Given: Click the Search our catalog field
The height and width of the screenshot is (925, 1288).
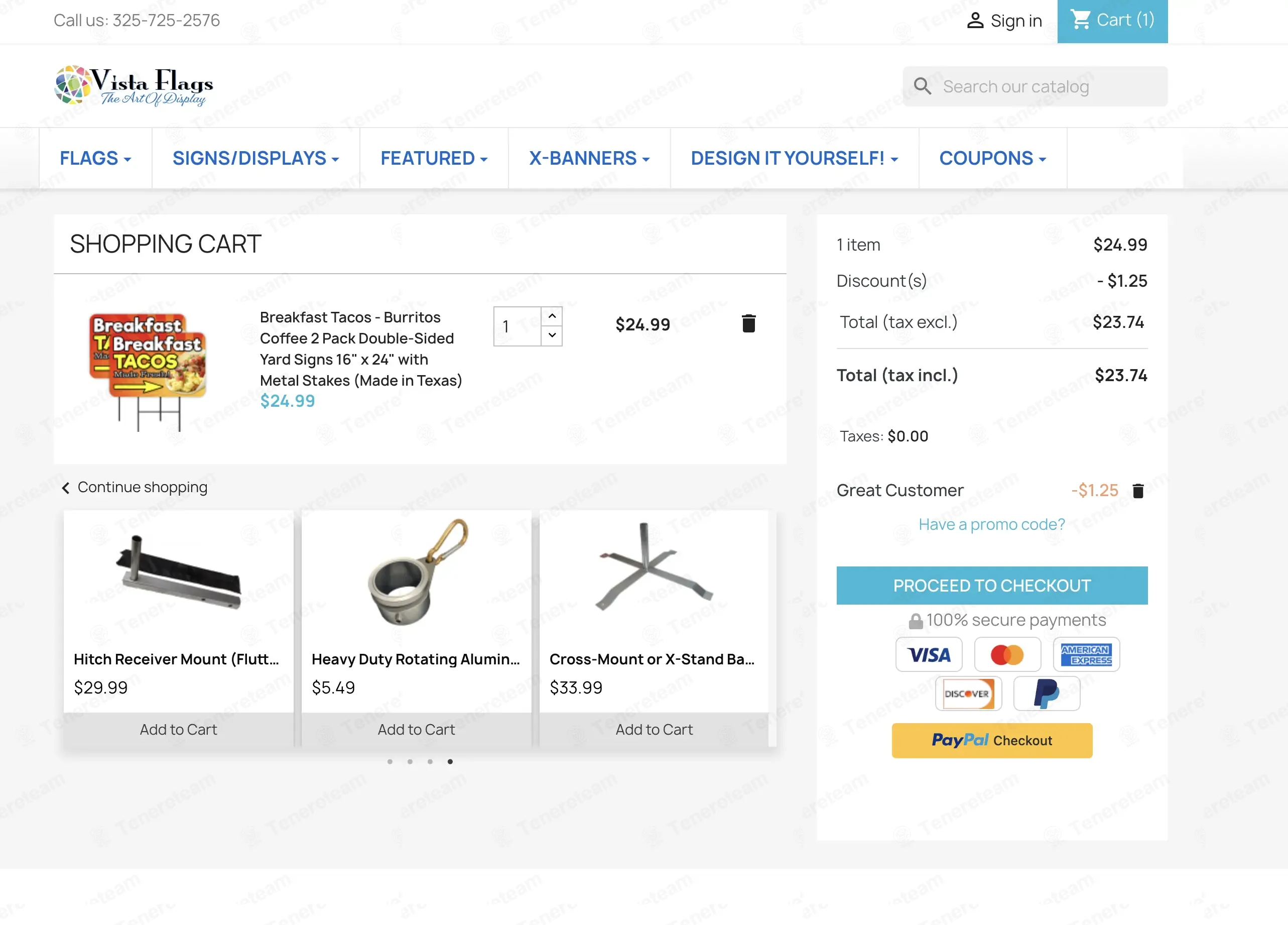Looking at the screenshot, I should tap(1035, 86).
